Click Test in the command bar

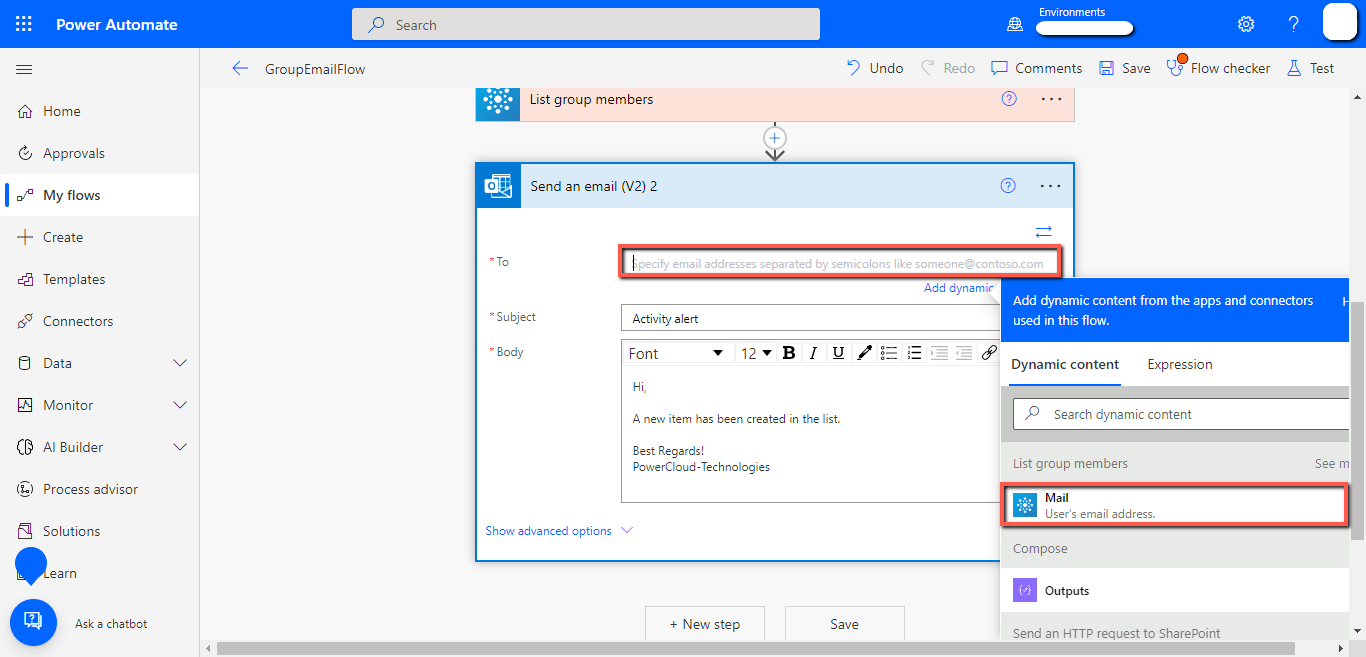point(1310,68)
